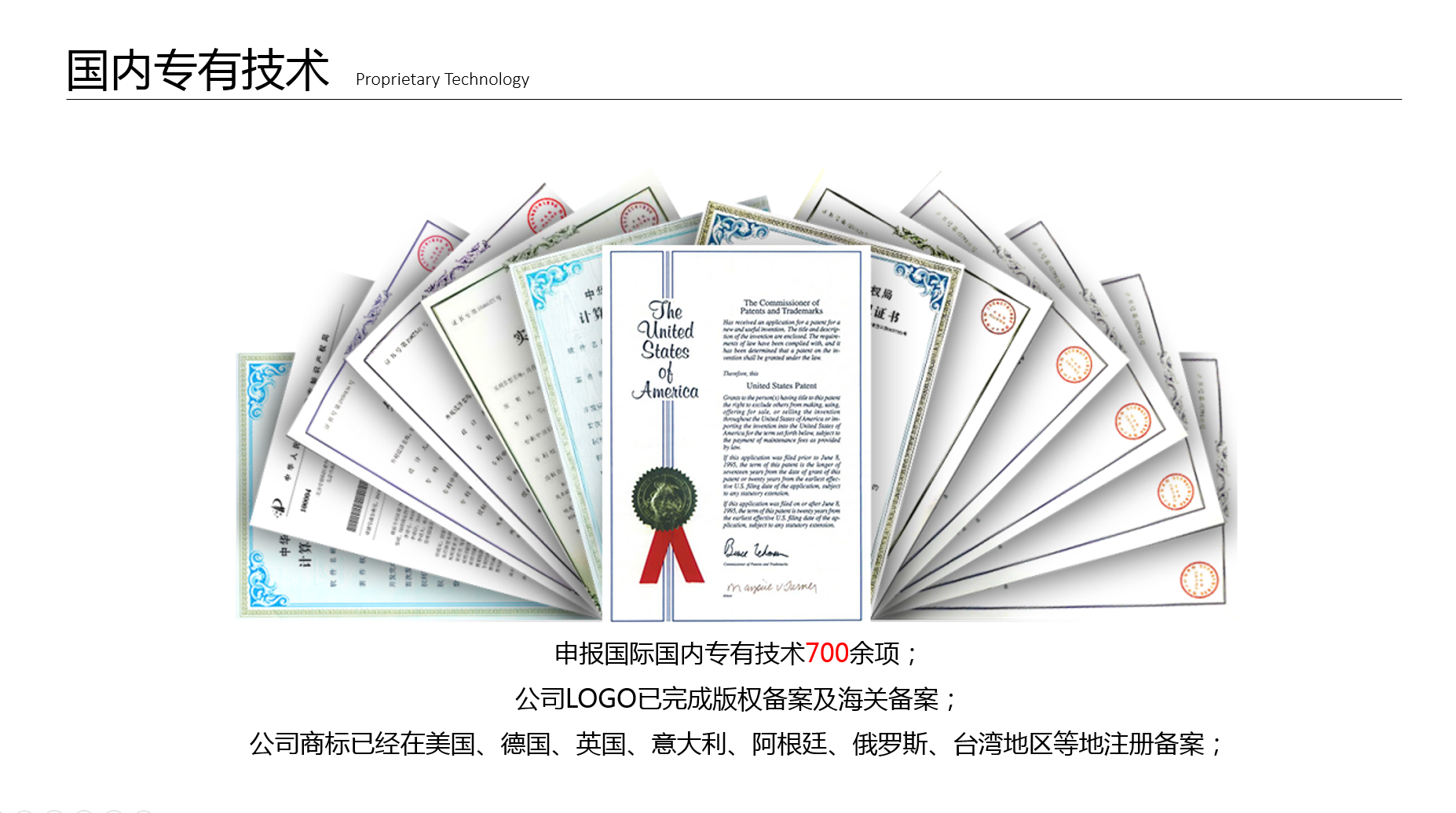Click the Commissioner's signature on the patent
The height and width of the screenshot is (813, 1456).
pos(754,549)
